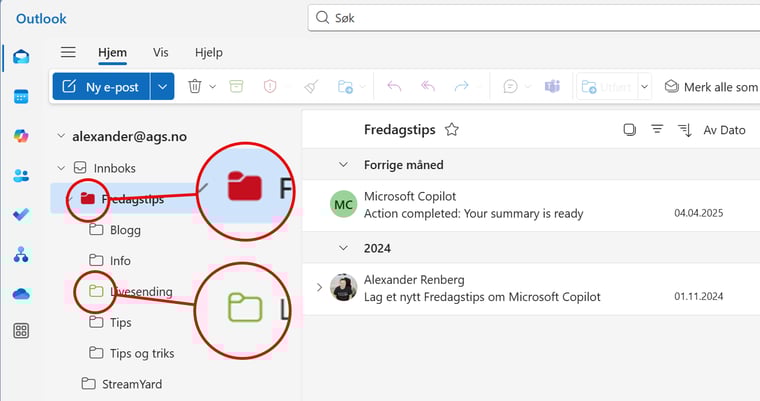This screenshot has height=401, width=760.
Task: Open the Move to dropdown arrow
Action: (362, 87)
